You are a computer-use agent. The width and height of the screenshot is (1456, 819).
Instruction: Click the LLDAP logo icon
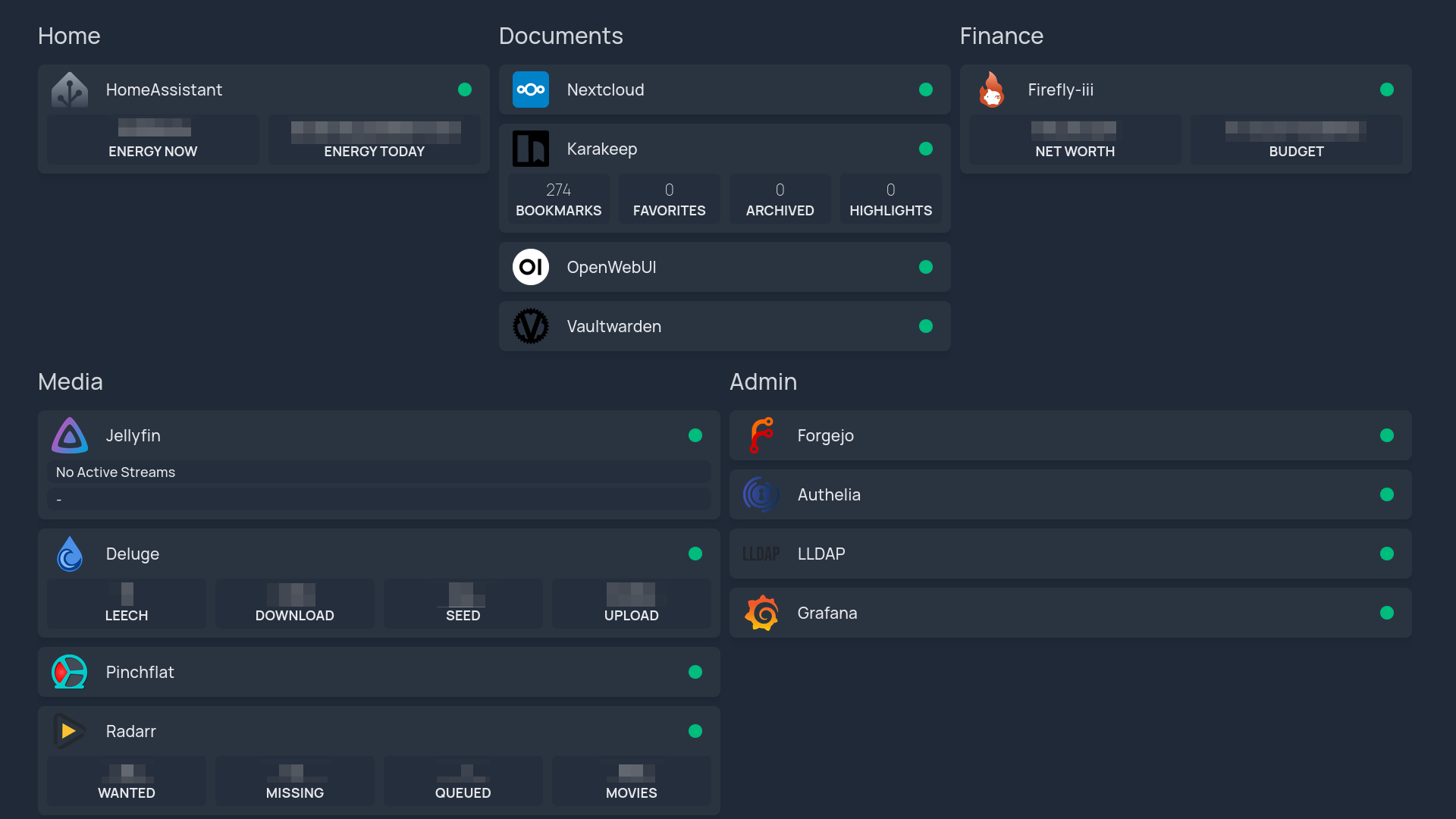click(761, 554)
